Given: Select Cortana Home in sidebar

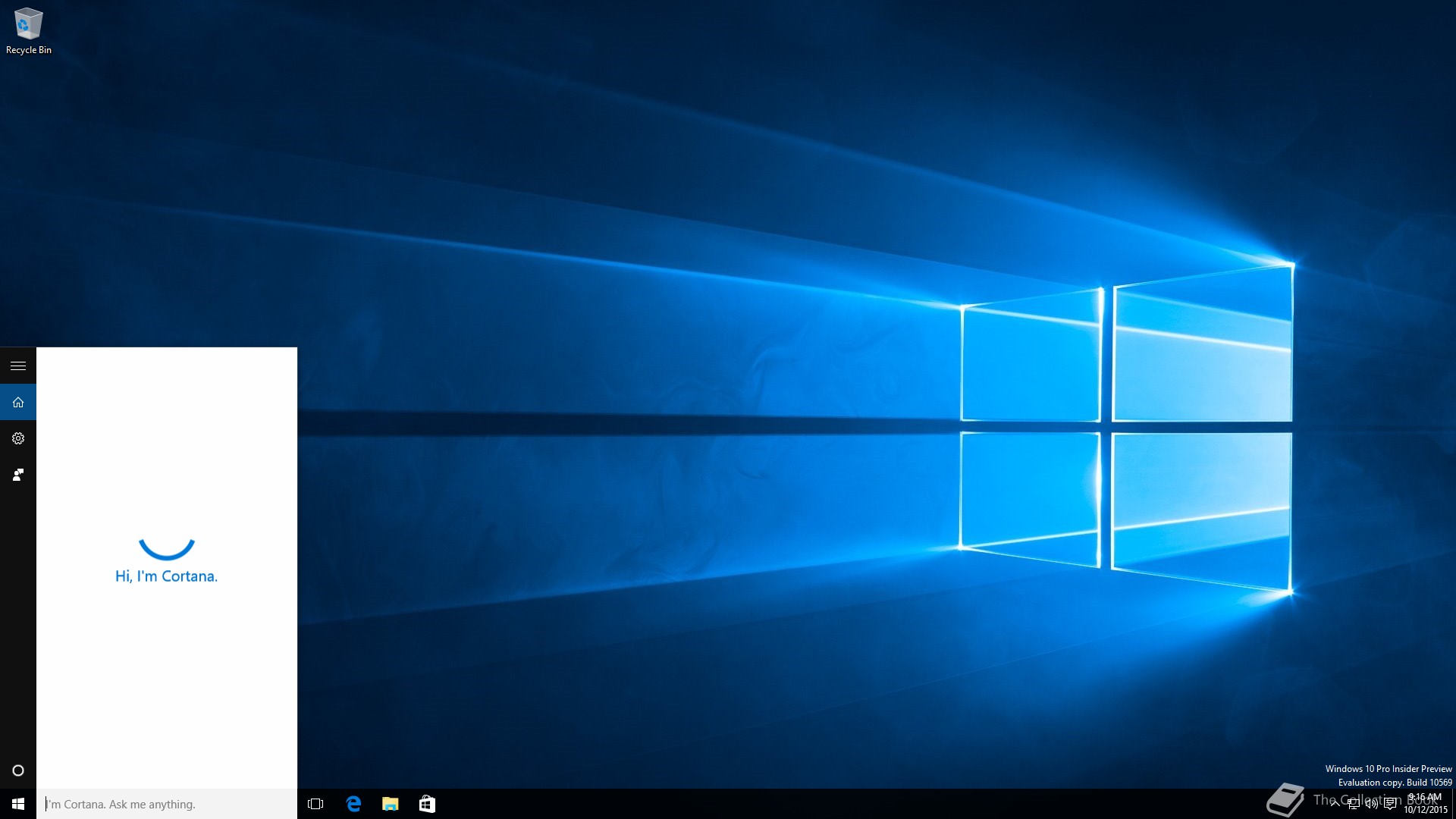Looking at the screenshot, I should click(x=18, y=402).
